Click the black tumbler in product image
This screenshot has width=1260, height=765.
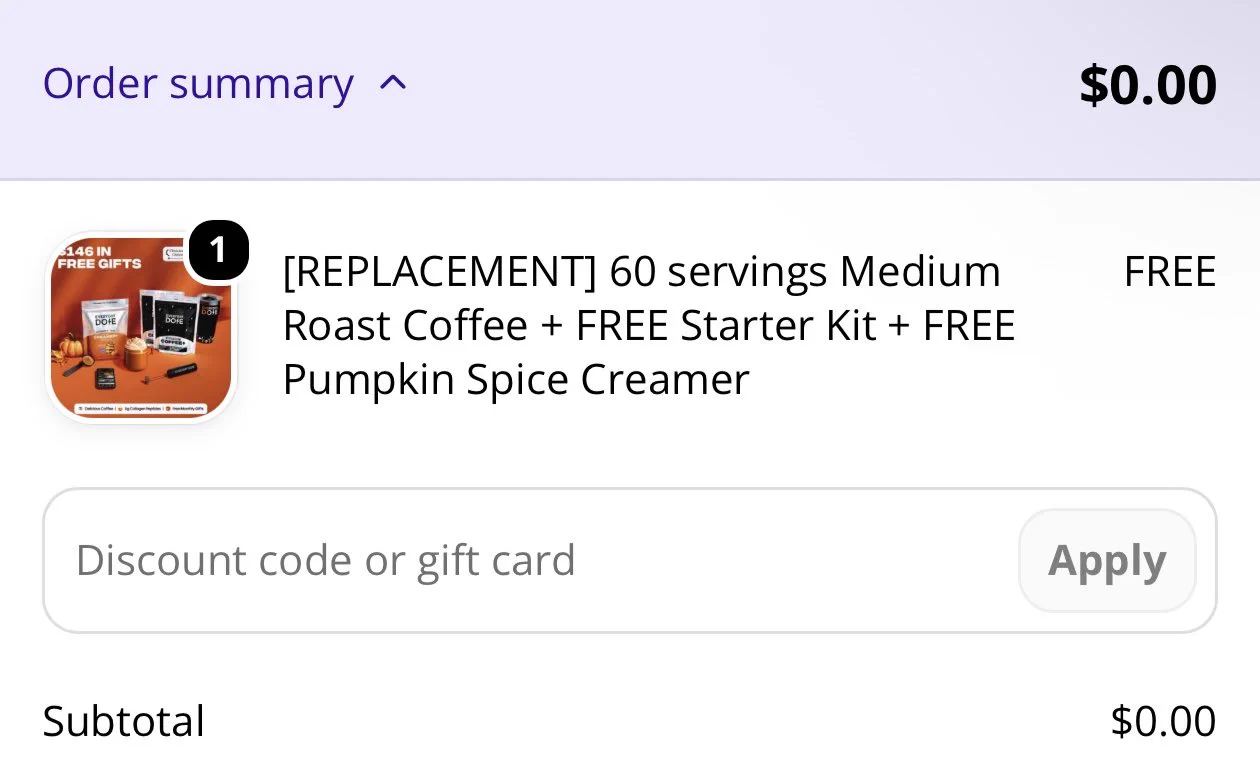click(209, 319)
